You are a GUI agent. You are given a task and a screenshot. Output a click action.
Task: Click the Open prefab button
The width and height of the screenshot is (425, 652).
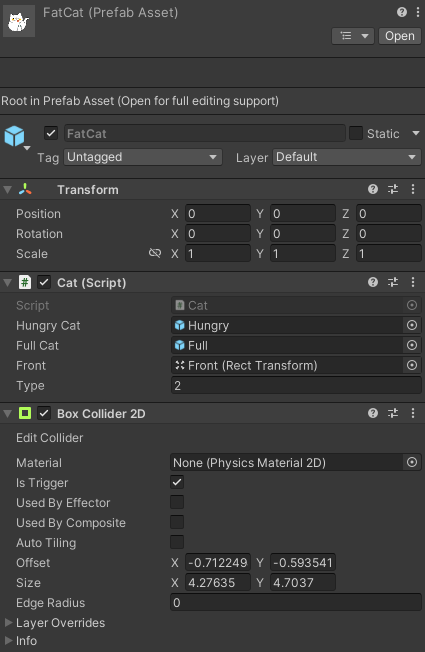(x=400, y=36)
